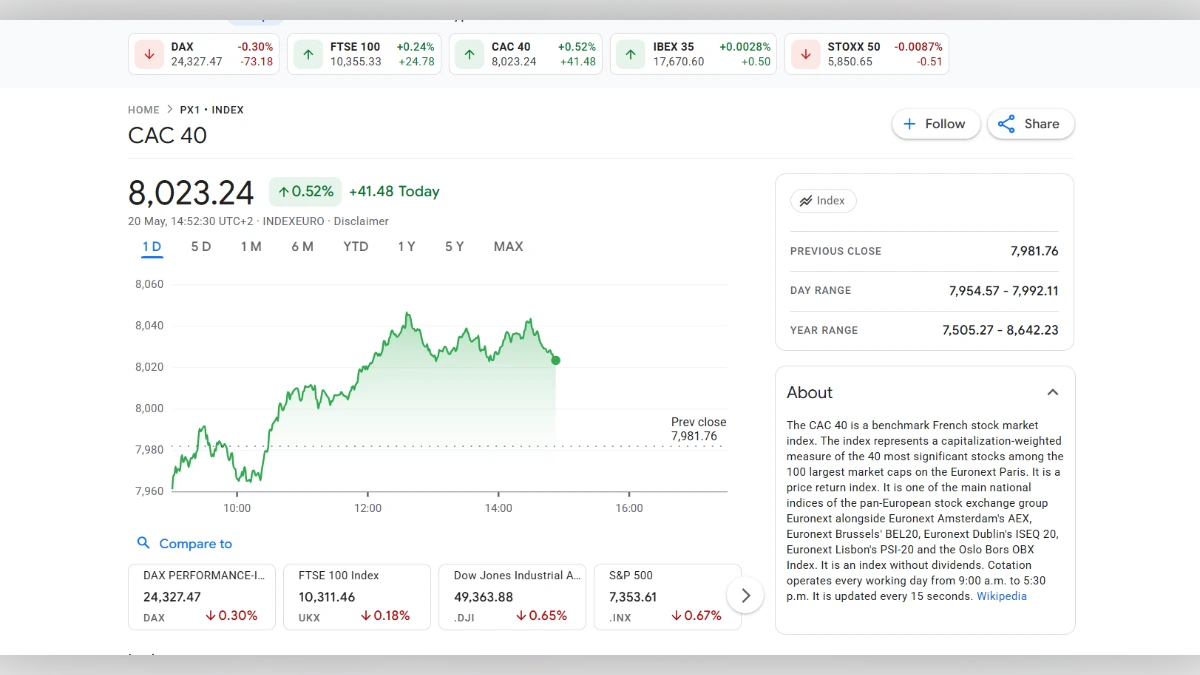Select the 1Y chart range
The height and width of the screenshot is (675, 1200).
(406, 247)
